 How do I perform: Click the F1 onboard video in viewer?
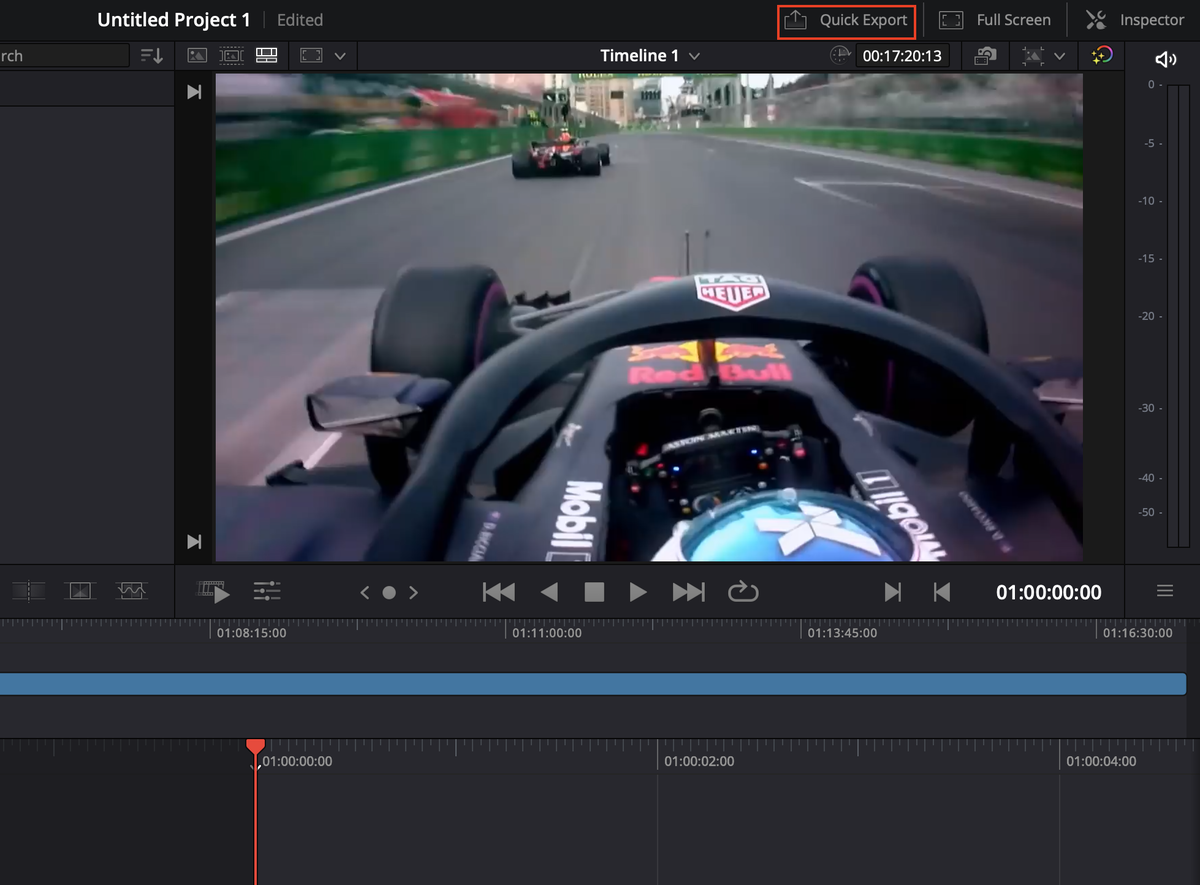[x=649, y=317]
